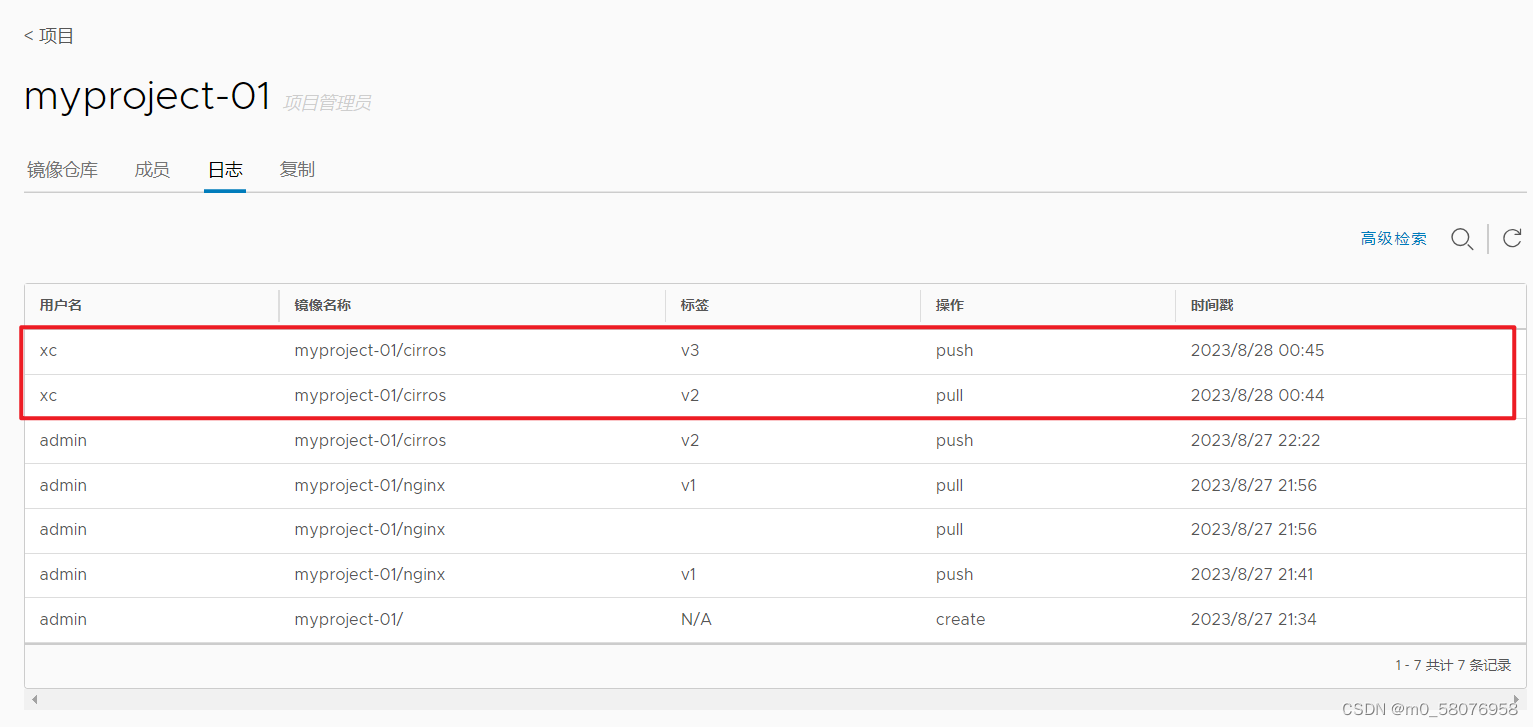This screenshot has width=1533, height=727.
Task: Click the horizontal scrollbar right arrow
Action: [x=1516, y=699]
